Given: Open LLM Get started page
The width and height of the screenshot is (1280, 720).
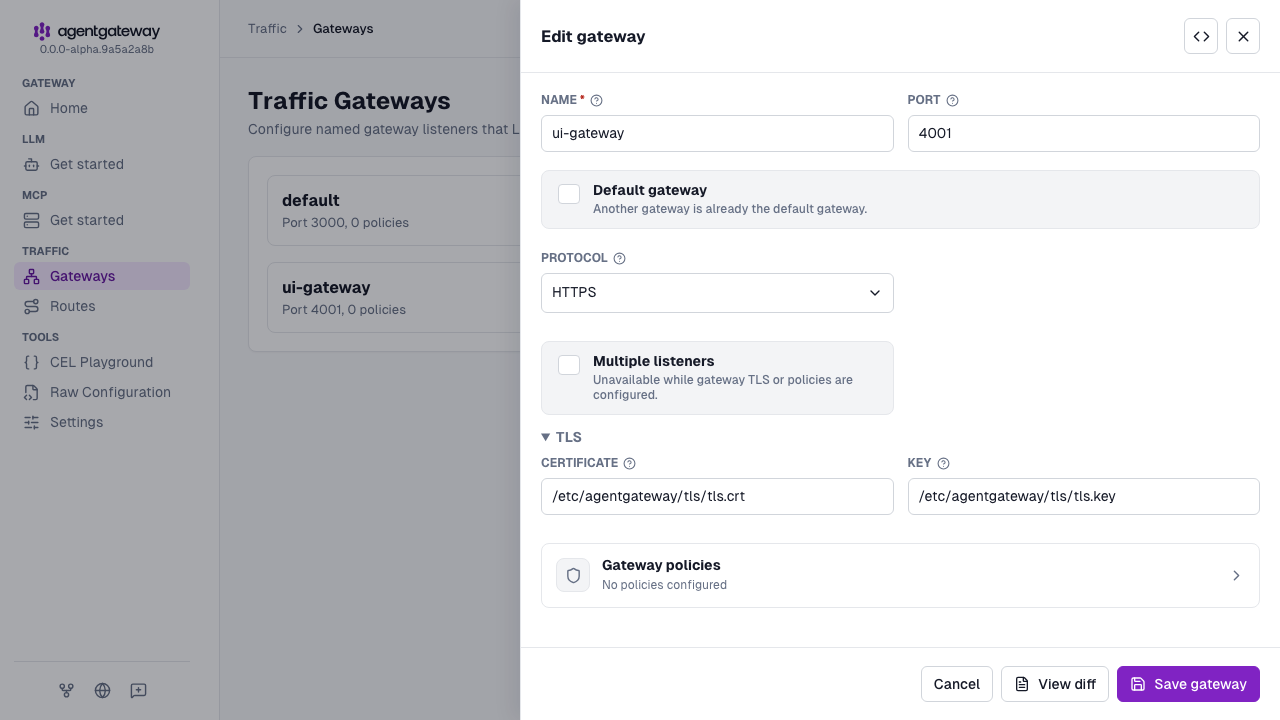Looking at the screenshot, I should coord(102,164).
